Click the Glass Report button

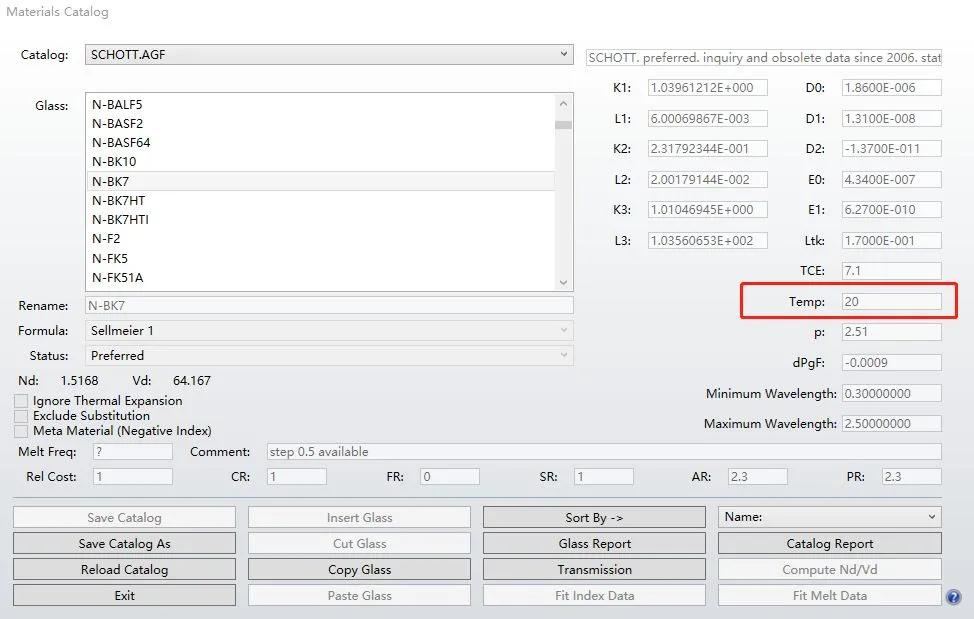tap(595, 544)
